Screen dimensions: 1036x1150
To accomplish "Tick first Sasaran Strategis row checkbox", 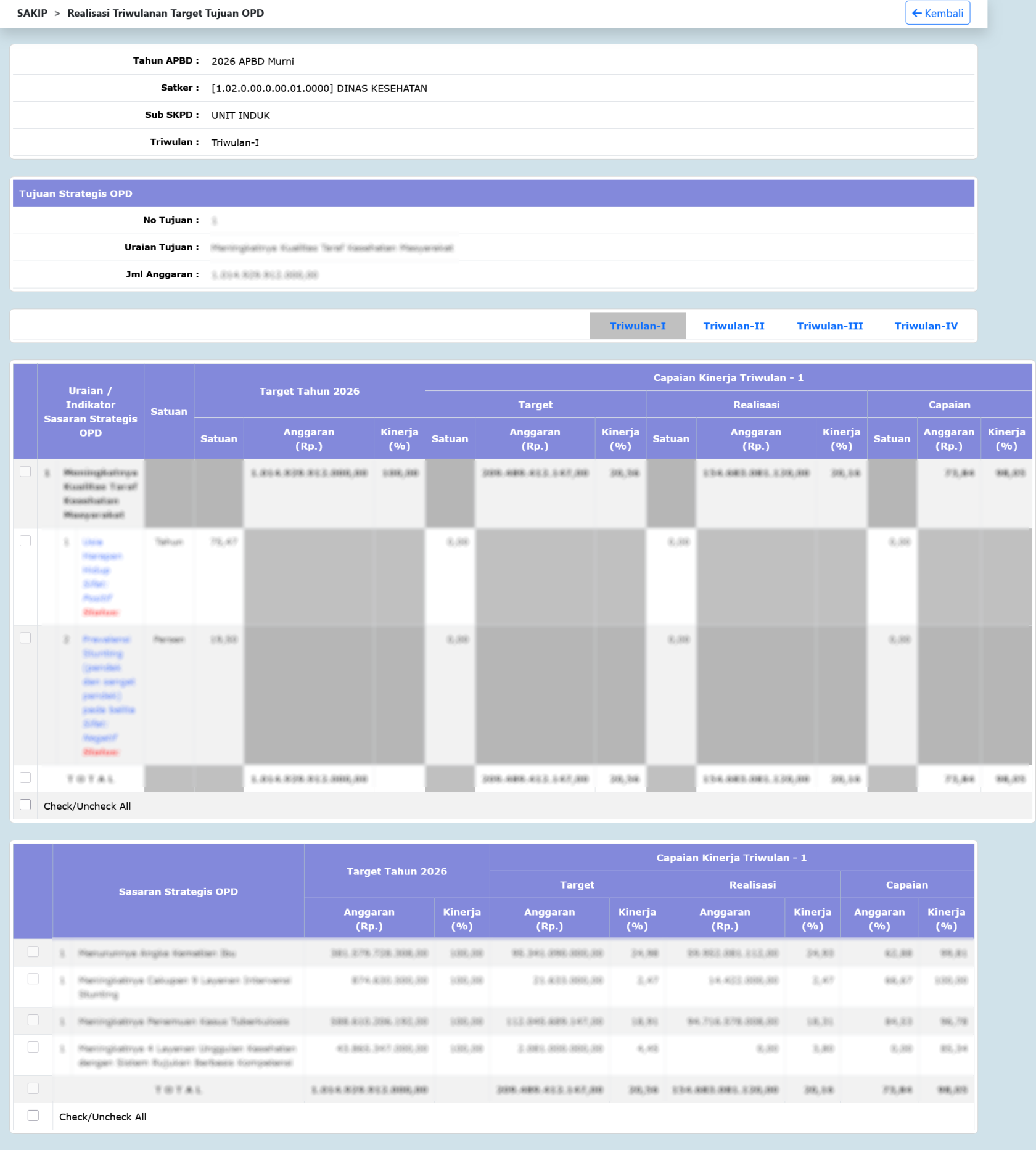I will (x=33, y=952).
